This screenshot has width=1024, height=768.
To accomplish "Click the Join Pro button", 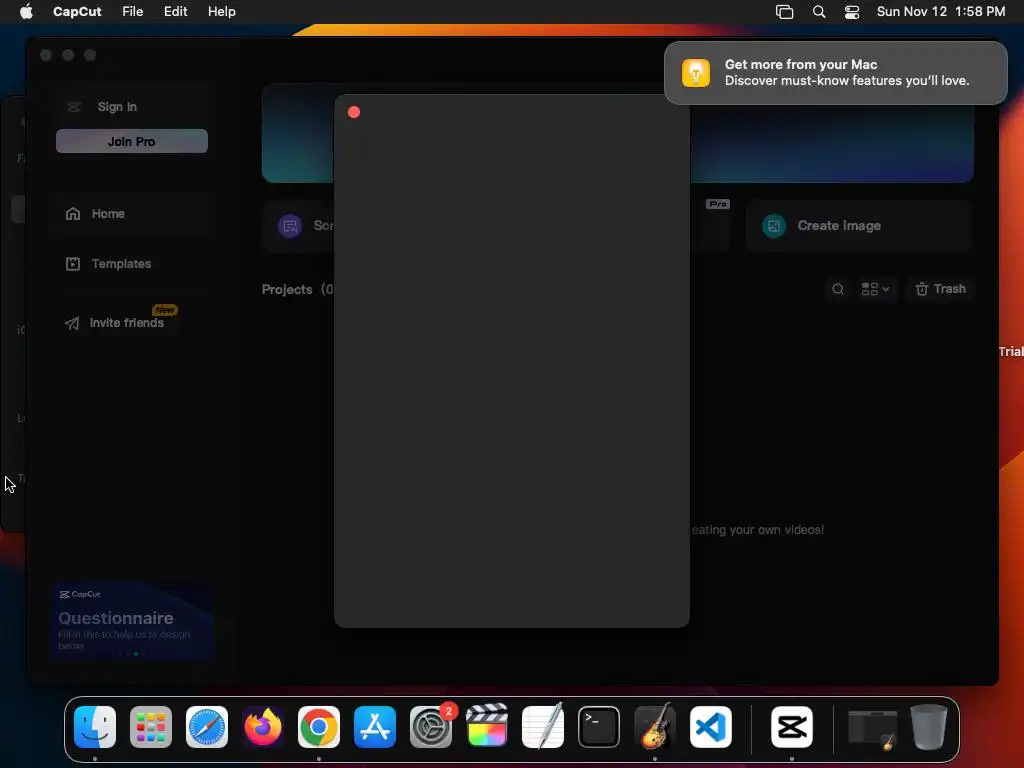I will (x=132, y=141).
